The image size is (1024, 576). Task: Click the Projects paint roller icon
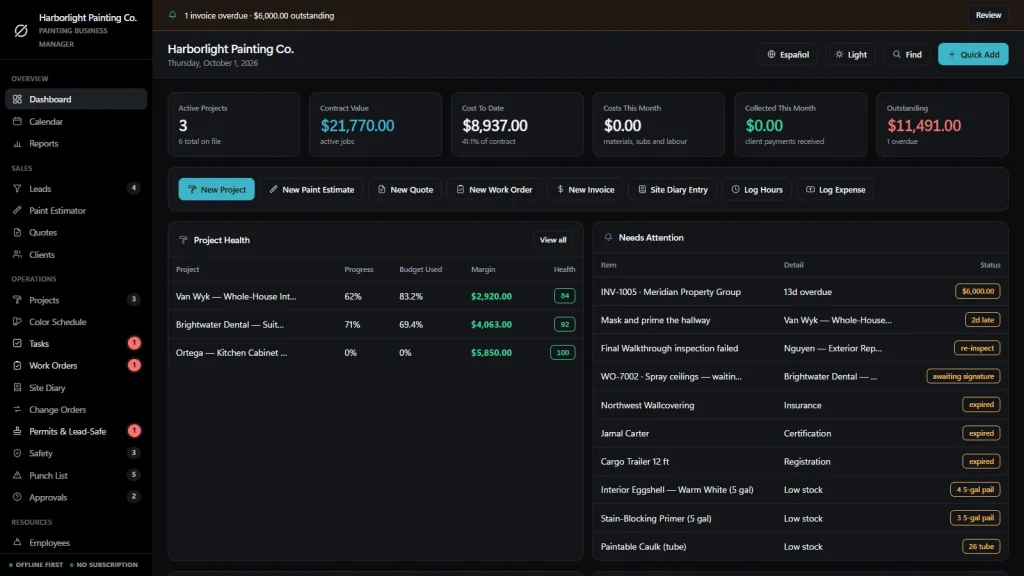(x=18, y=300)
